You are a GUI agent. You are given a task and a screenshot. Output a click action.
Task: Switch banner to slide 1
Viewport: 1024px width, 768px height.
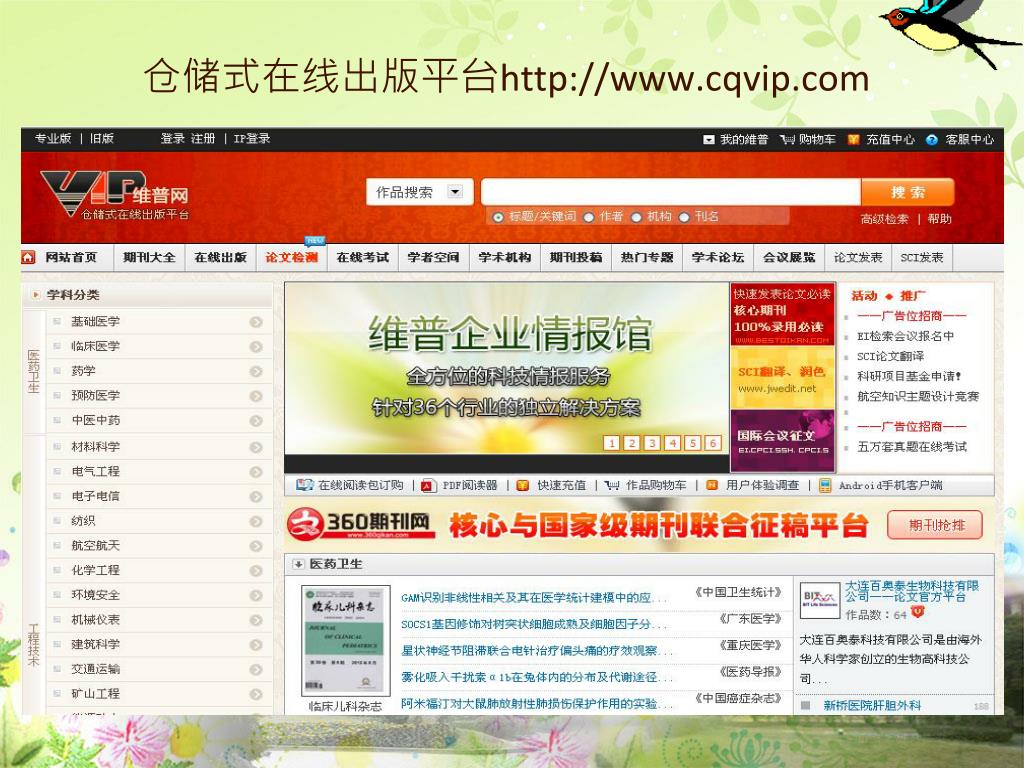click(611, 443)
